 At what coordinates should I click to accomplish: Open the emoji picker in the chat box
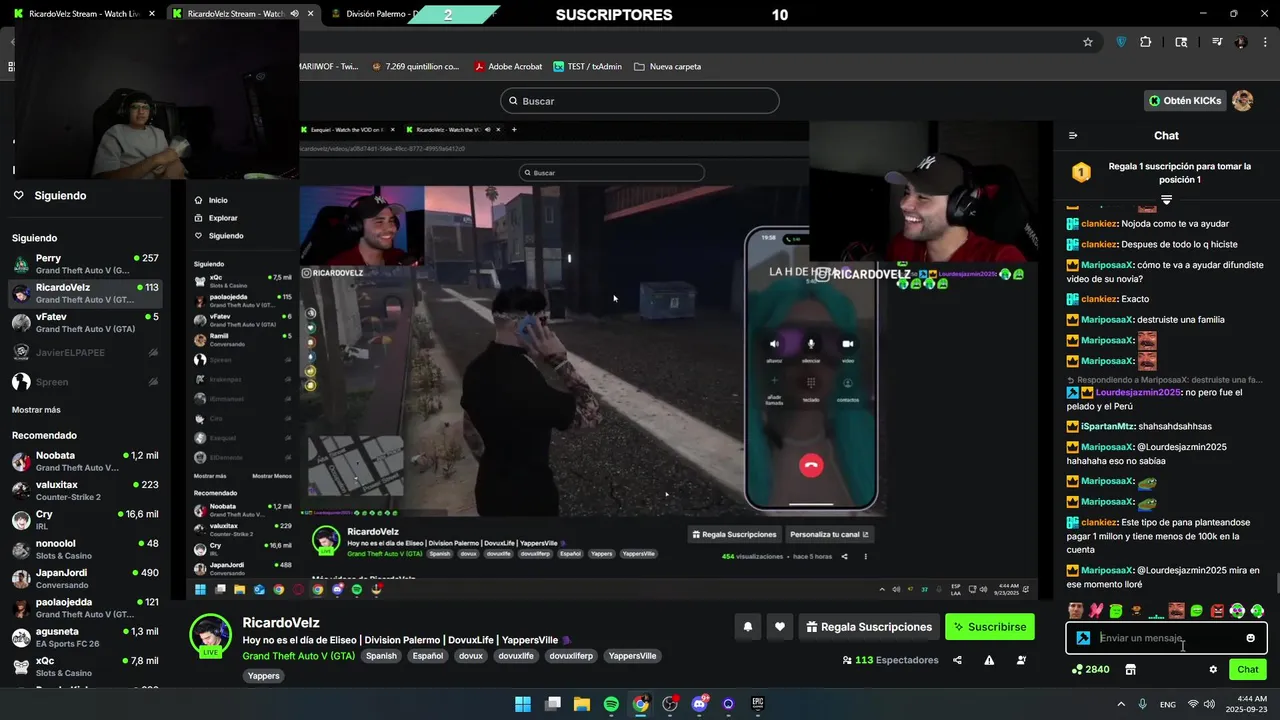(x=1250, y=638)
